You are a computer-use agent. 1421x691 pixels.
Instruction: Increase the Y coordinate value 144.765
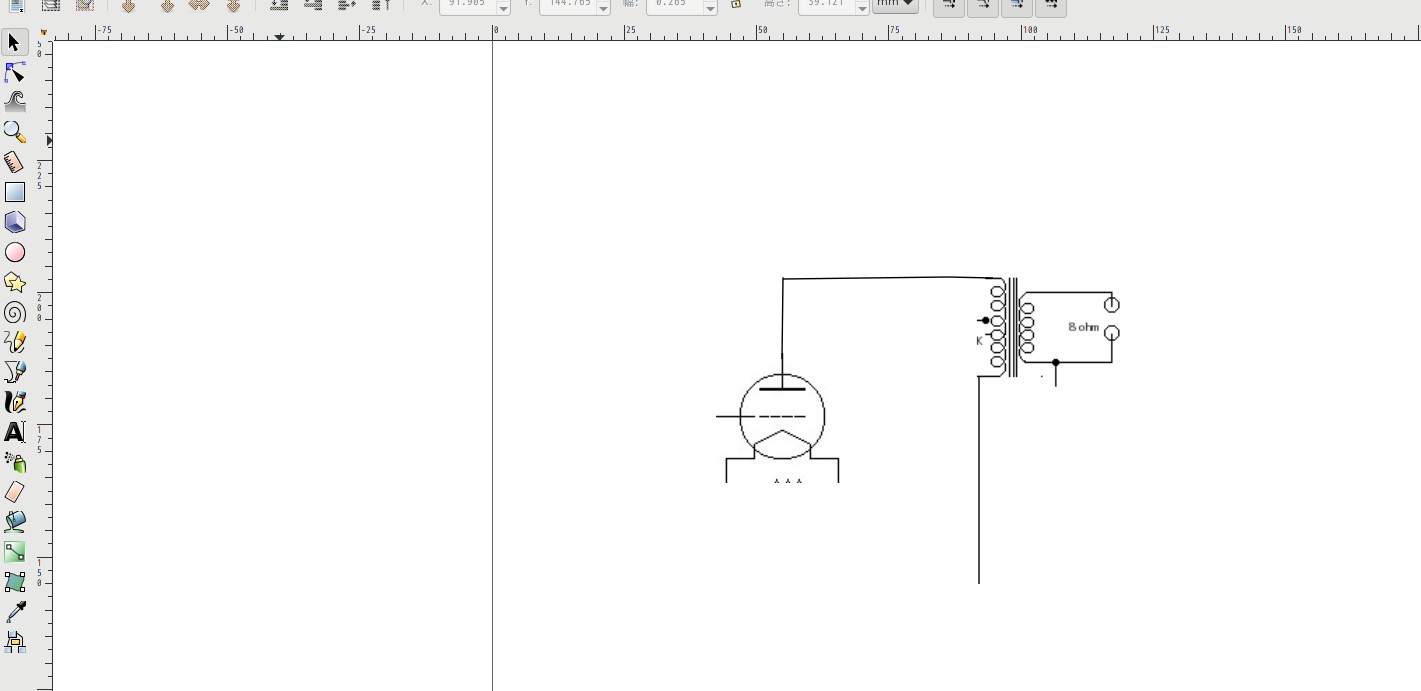(601, 2)
